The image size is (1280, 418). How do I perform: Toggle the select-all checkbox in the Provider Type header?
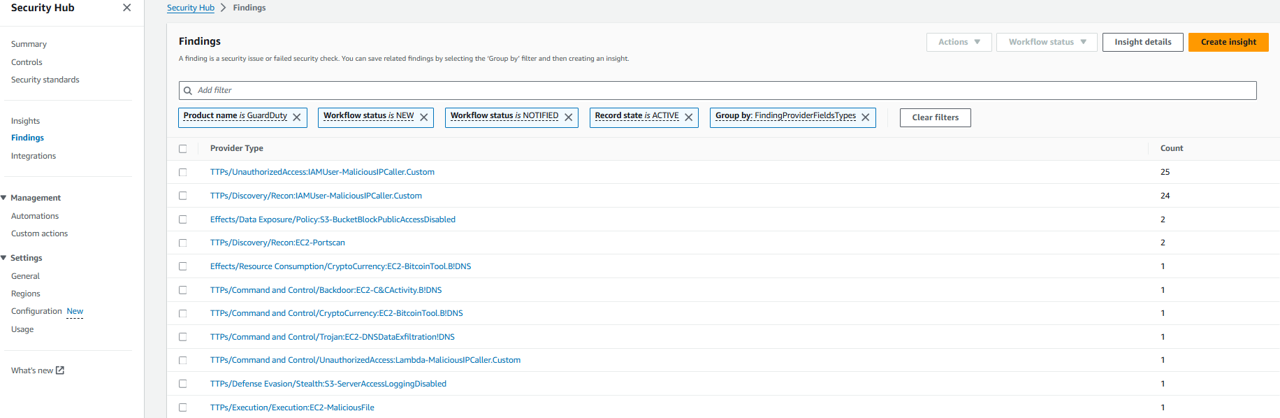pyautogui.click(x=183, y=148)
